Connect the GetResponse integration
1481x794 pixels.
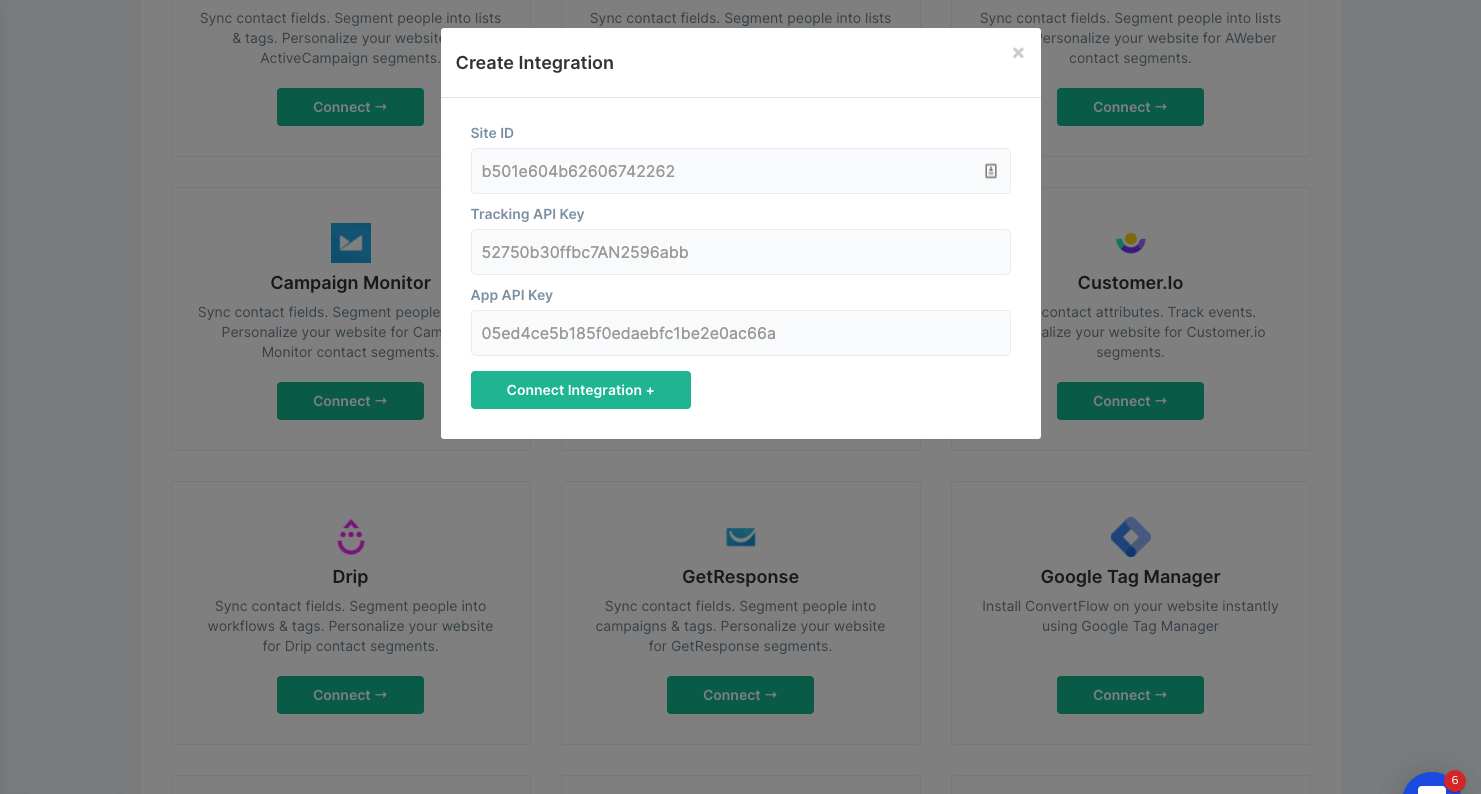point(740,695)
